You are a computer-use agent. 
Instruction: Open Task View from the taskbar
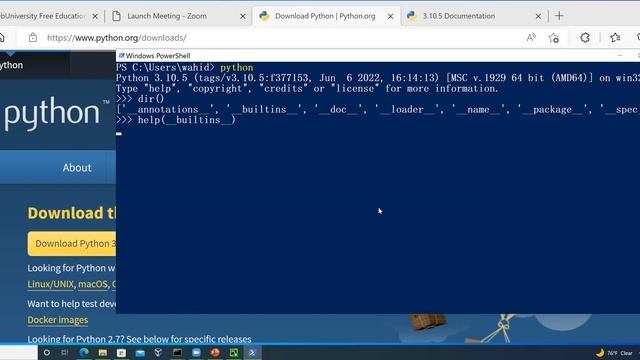click(x=64, y=353)
